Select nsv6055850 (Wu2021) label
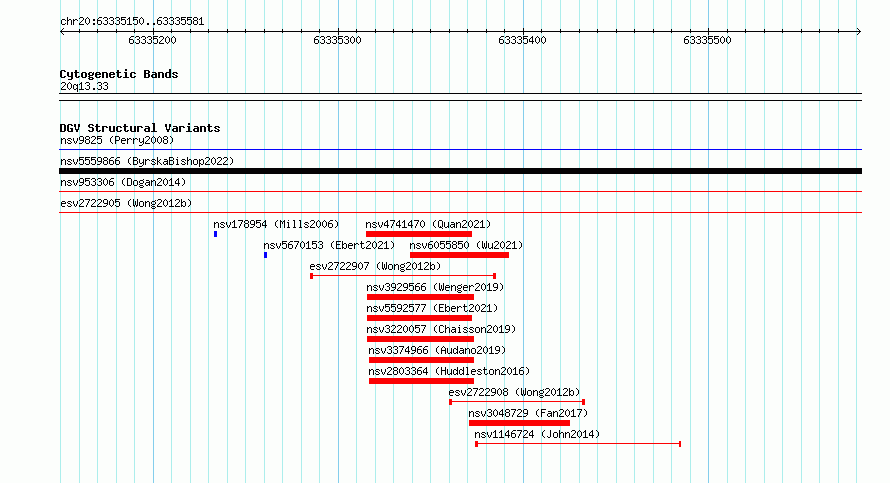The width and height of the screenshot is (890, 483). (x=466, y=245)
